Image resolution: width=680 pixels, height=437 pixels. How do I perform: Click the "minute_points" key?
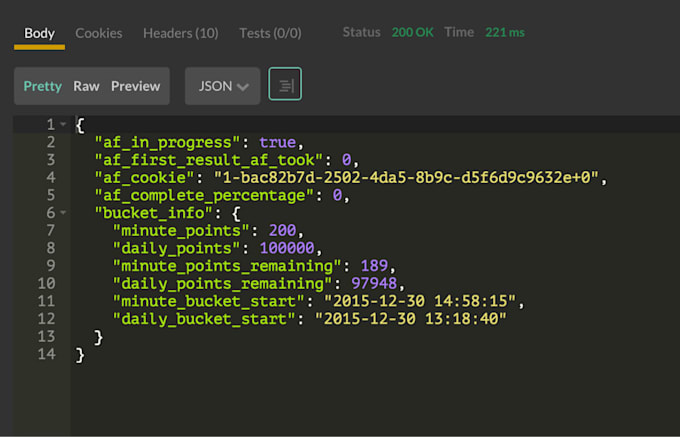pyautogui.click(x=181, y=231)
